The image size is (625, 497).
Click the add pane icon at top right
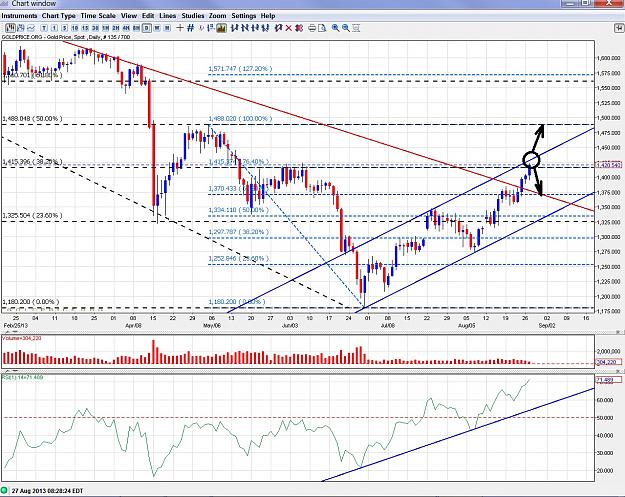point(619,28)
